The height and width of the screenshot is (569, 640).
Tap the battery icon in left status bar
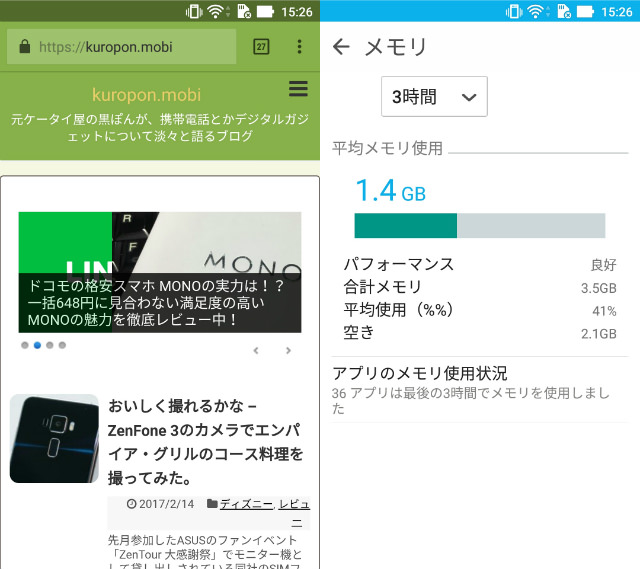[x=265, y=11]
